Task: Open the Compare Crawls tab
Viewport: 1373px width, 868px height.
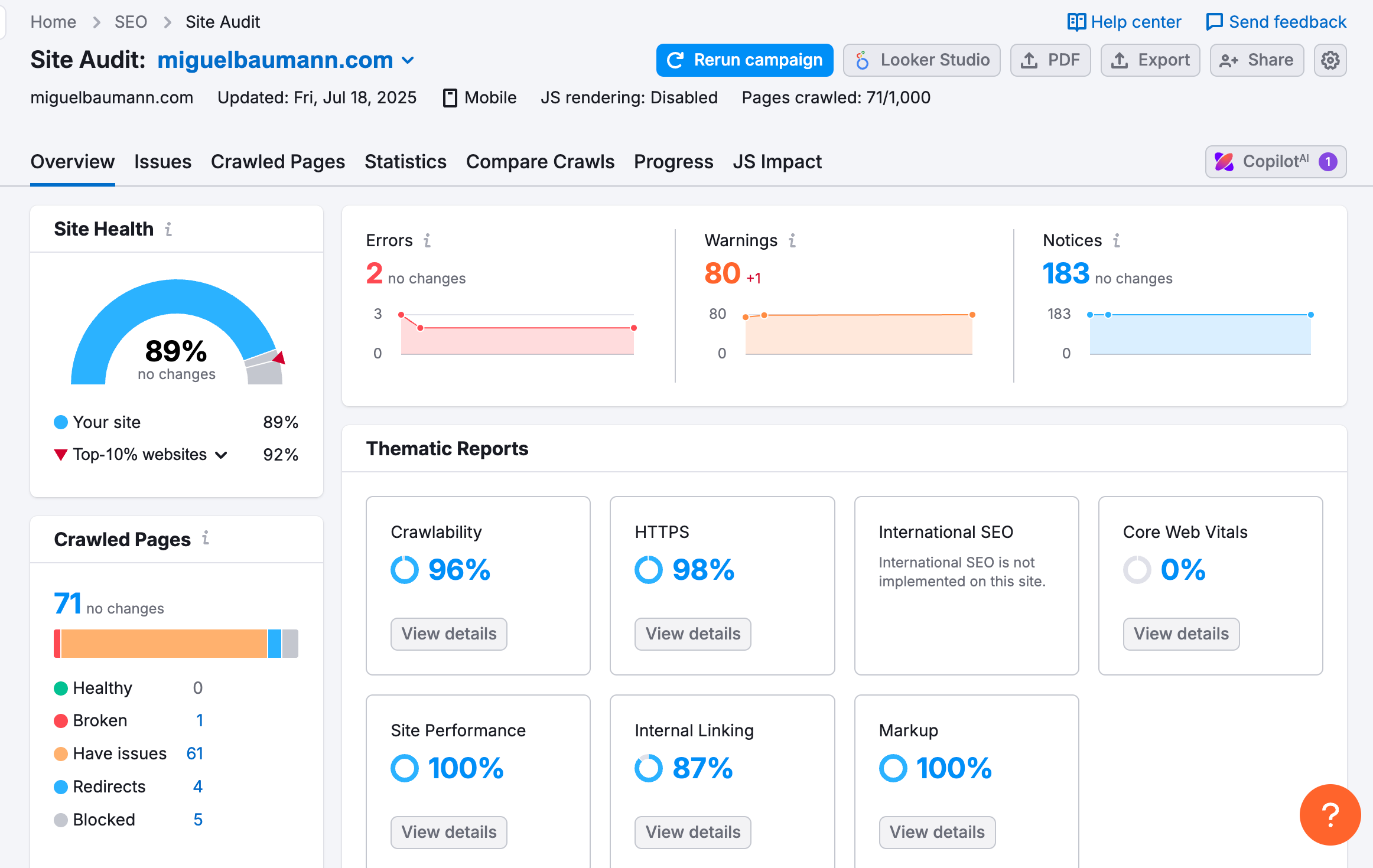Action: 540,162
